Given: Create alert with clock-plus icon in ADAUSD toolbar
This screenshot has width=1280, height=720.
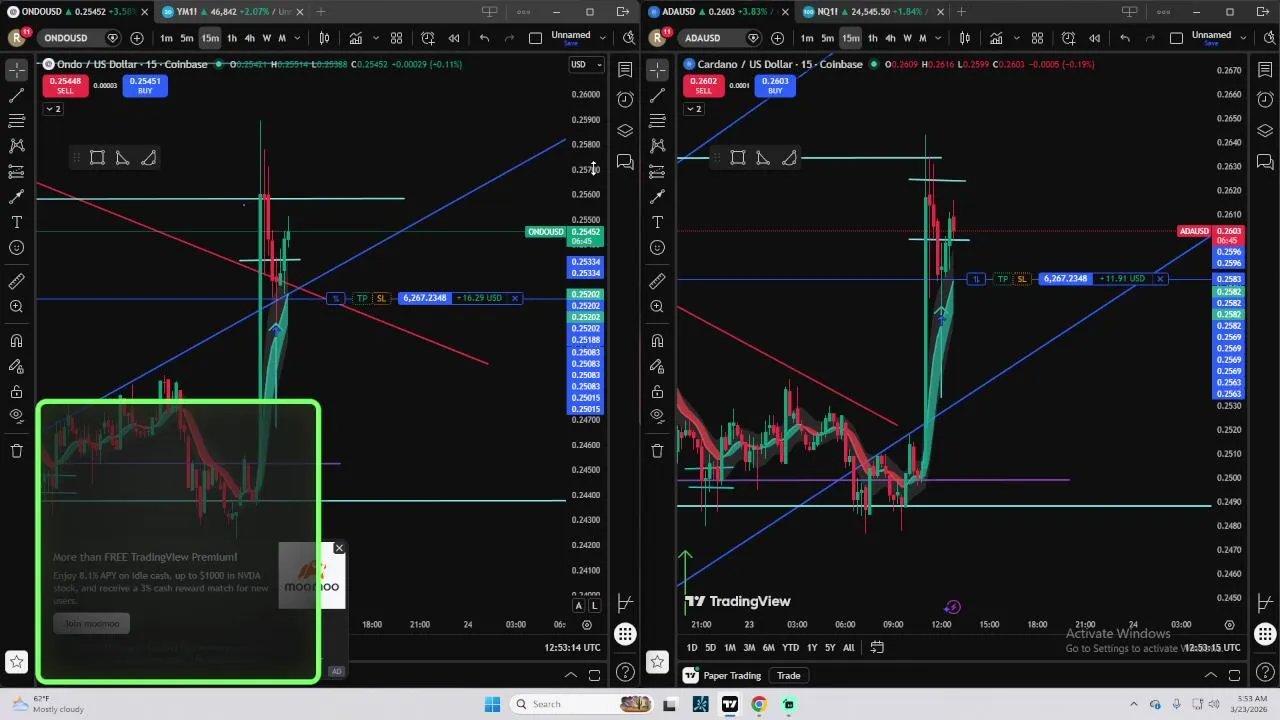Looking at the screenshot, I should coord(1069,38).
